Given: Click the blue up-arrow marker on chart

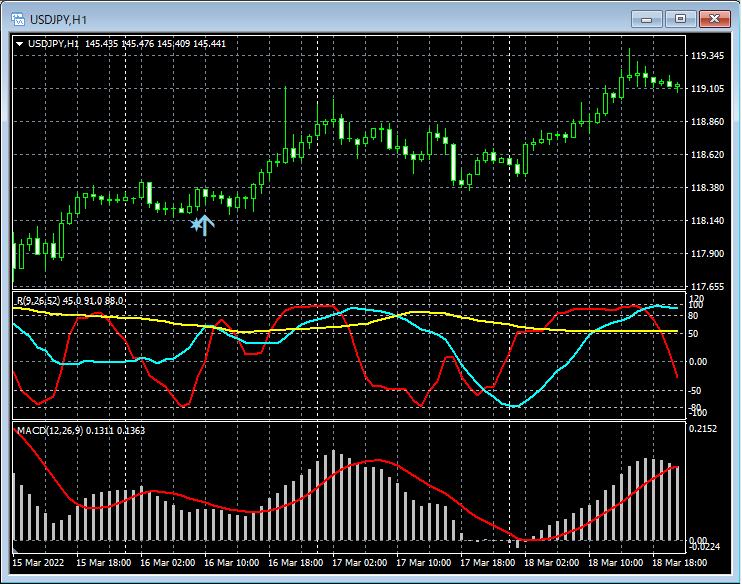Looking at the screenshot, I should (x=206, y=225).
